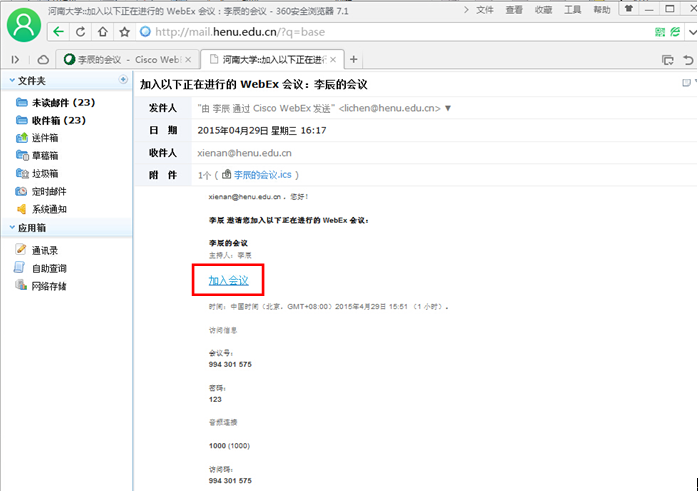Open address bar dropdown arrow
The image size is (698, 491).
(692, 32)
